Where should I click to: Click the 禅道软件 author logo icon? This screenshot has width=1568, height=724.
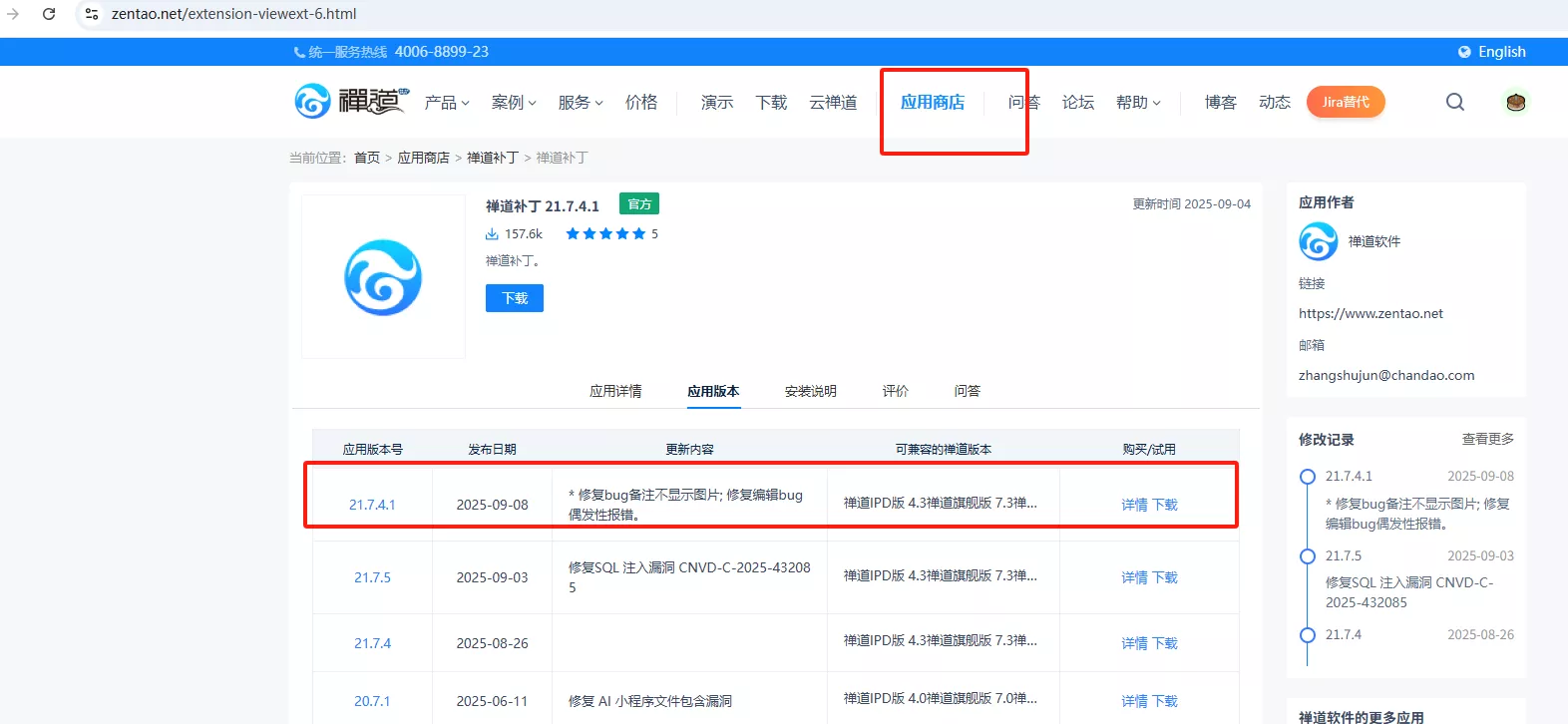pyautogui.click(x=1318, y=241)
